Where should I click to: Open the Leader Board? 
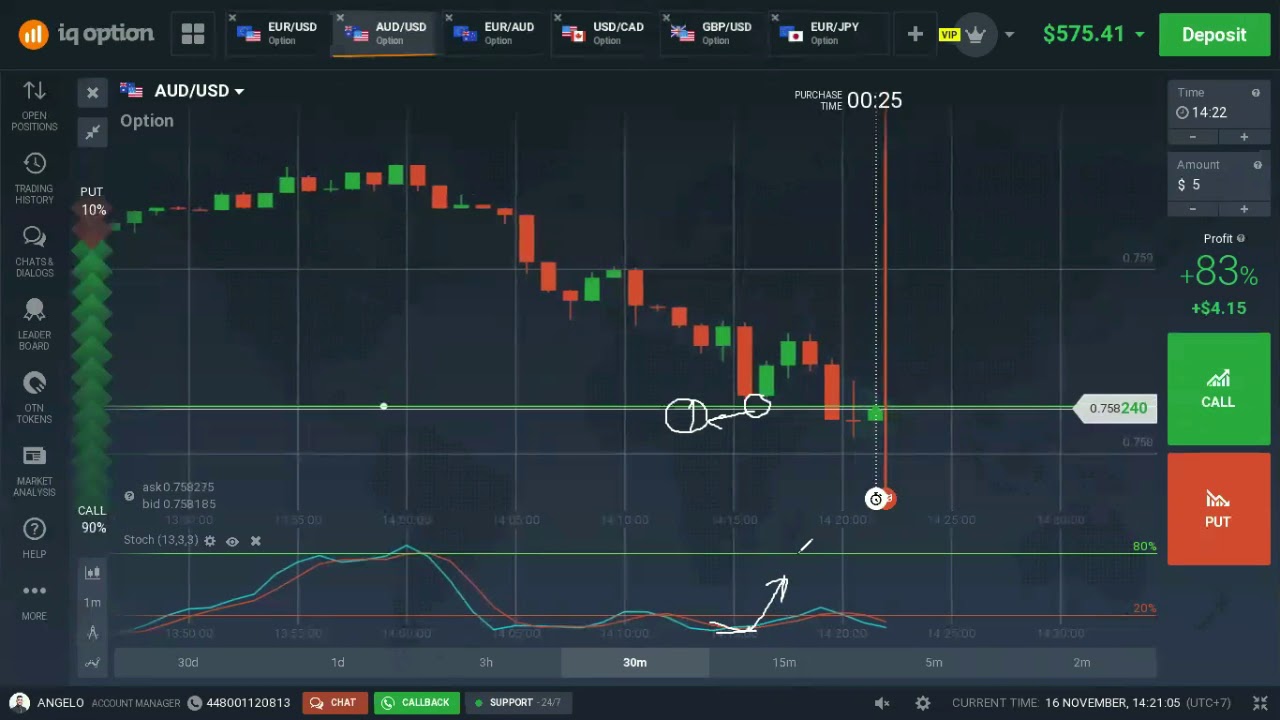pos(34,325)
